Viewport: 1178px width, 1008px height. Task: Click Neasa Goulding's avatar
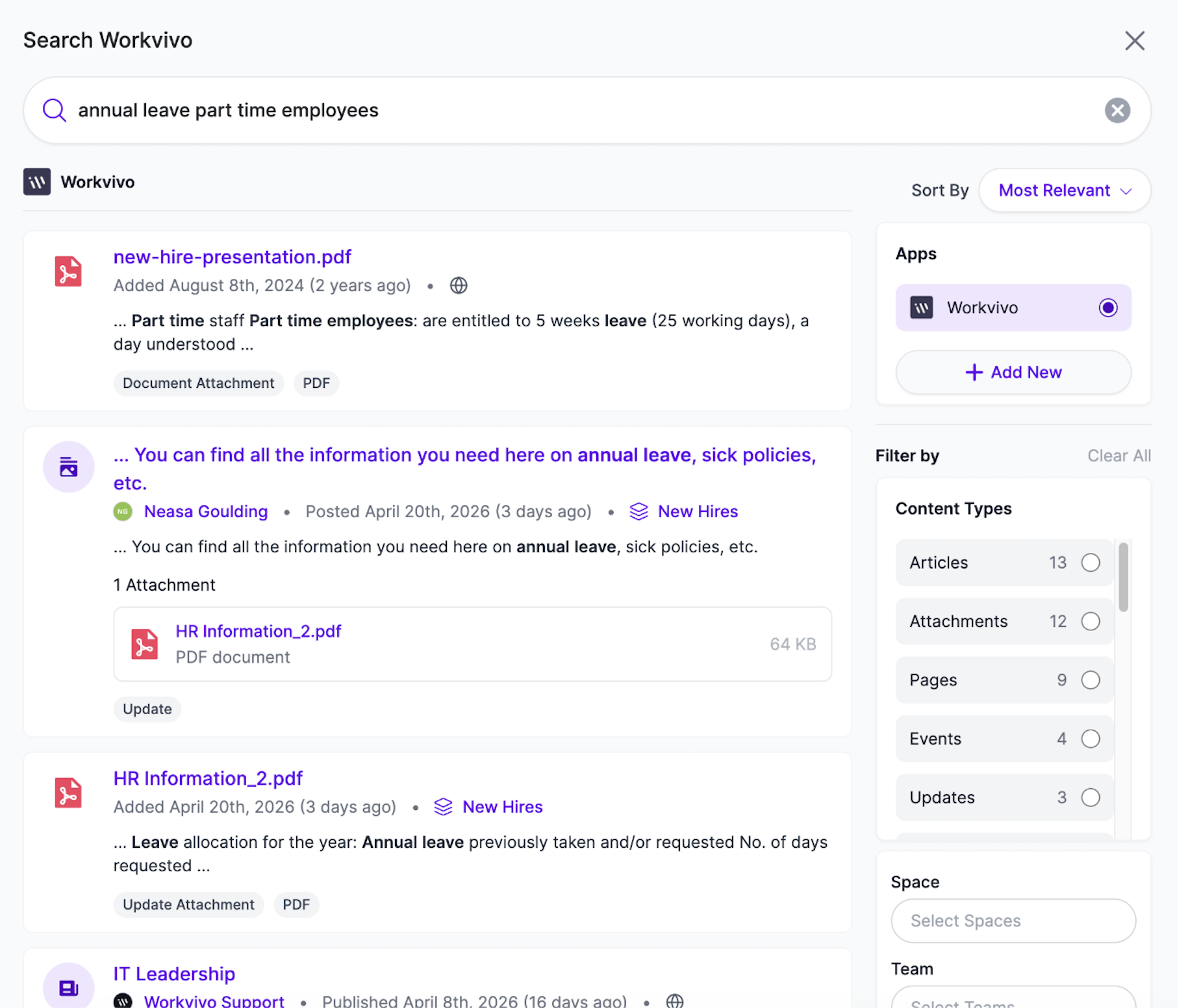pyautogui.click(x=123, y=511)
